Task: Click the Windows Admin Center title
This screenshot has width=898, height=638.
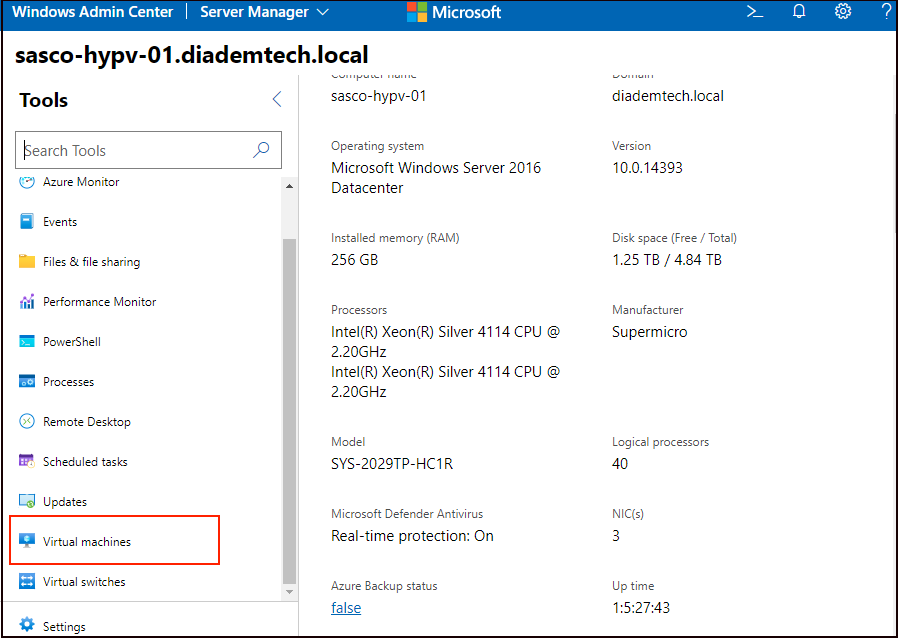Action: (93, 12)
